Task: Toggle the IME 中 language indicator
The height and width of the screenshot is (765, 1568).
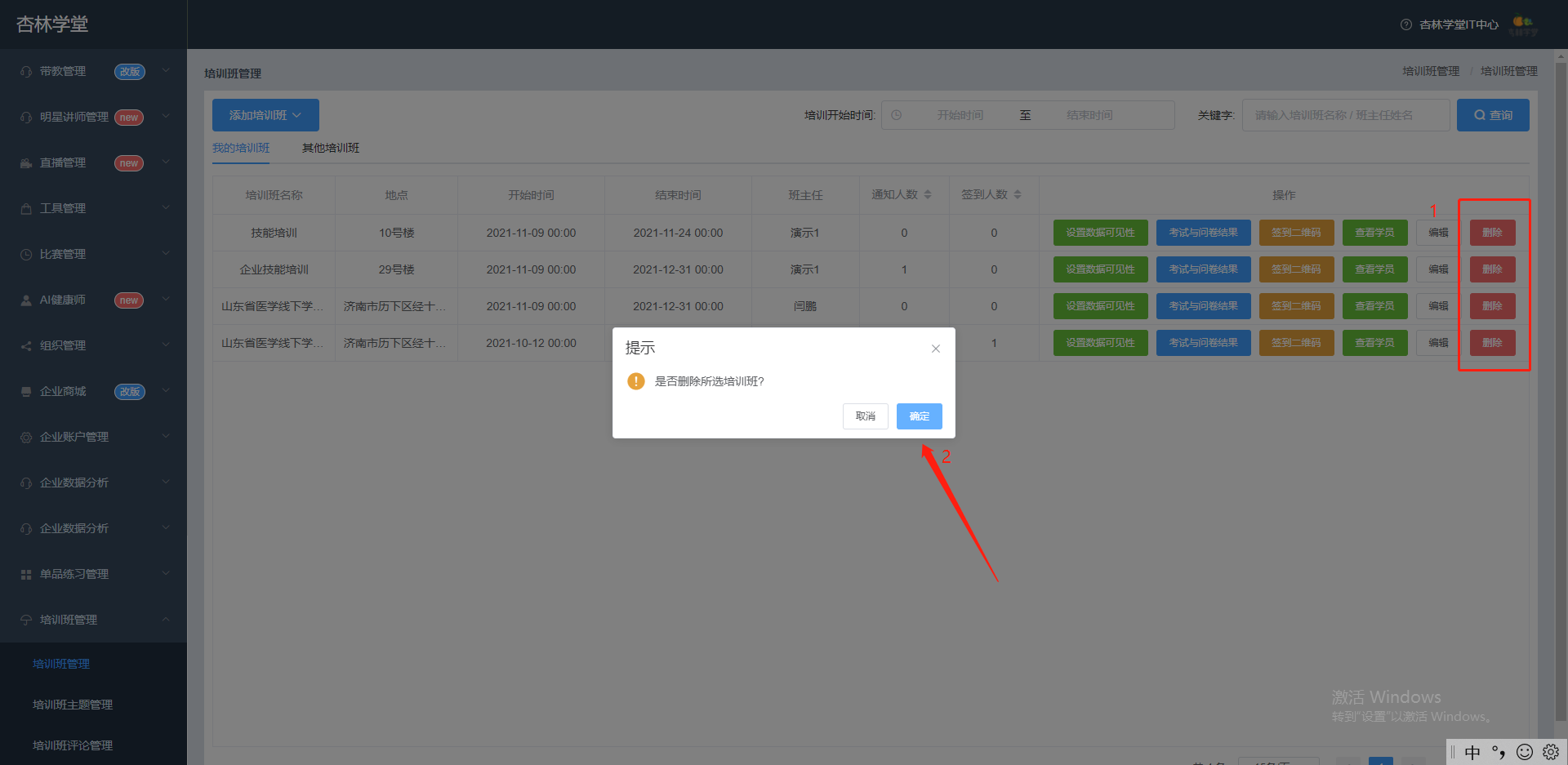Action: click(x=1472, y=752)
